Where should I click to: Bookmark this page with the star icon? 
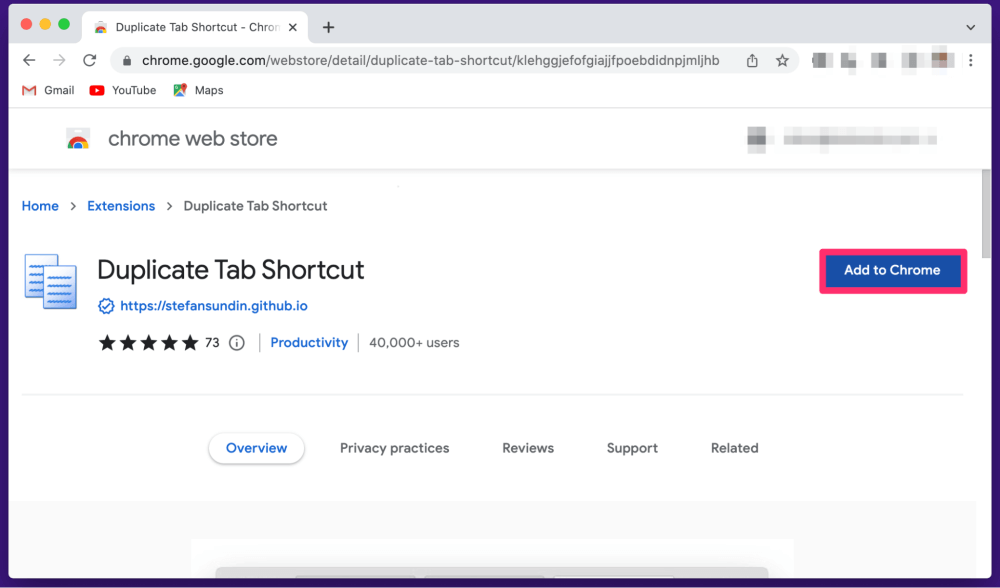[783, 61]
